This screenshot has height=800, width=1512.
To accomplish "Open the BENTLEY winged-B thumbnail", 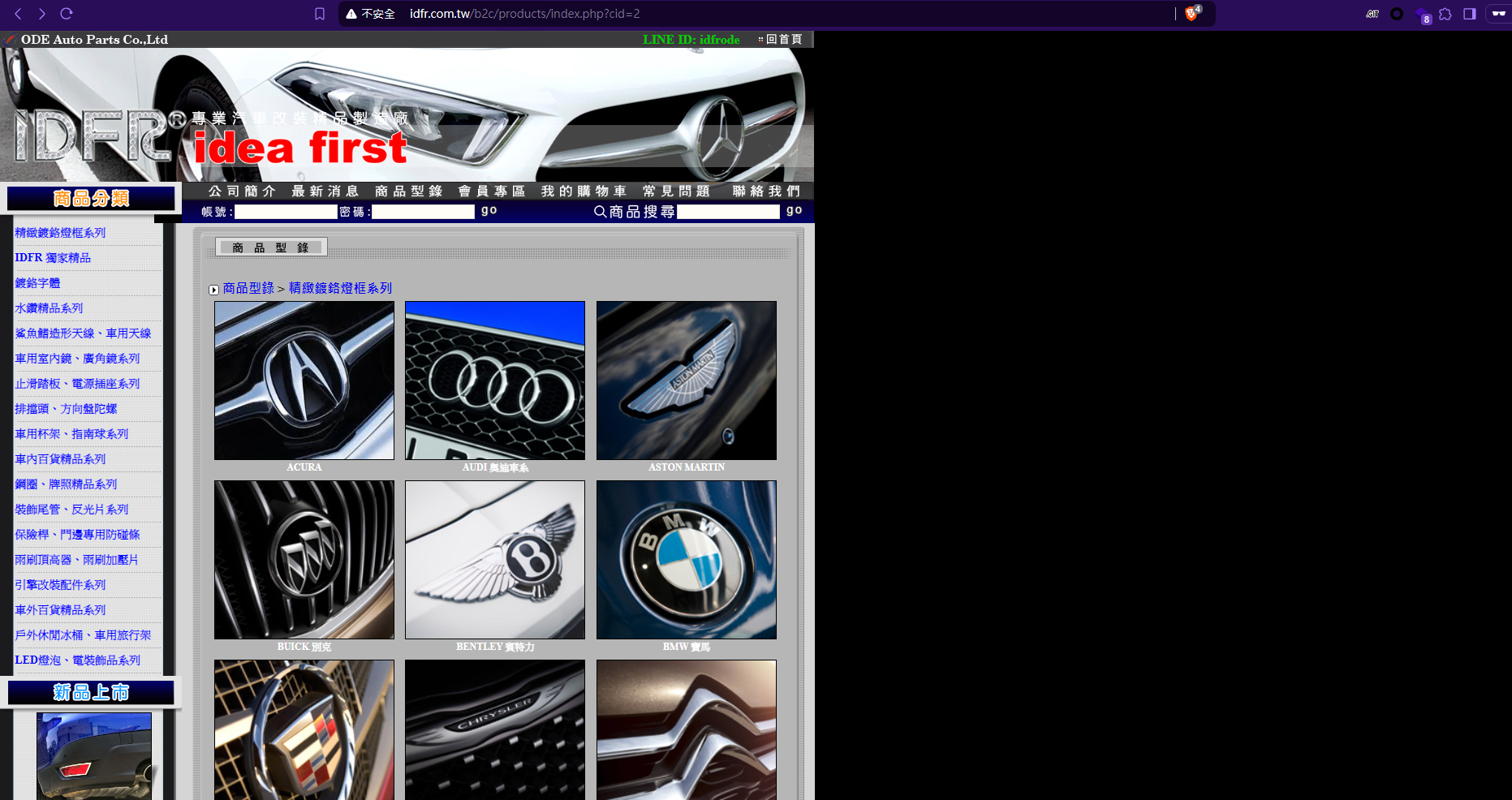I will pos(495,560).
